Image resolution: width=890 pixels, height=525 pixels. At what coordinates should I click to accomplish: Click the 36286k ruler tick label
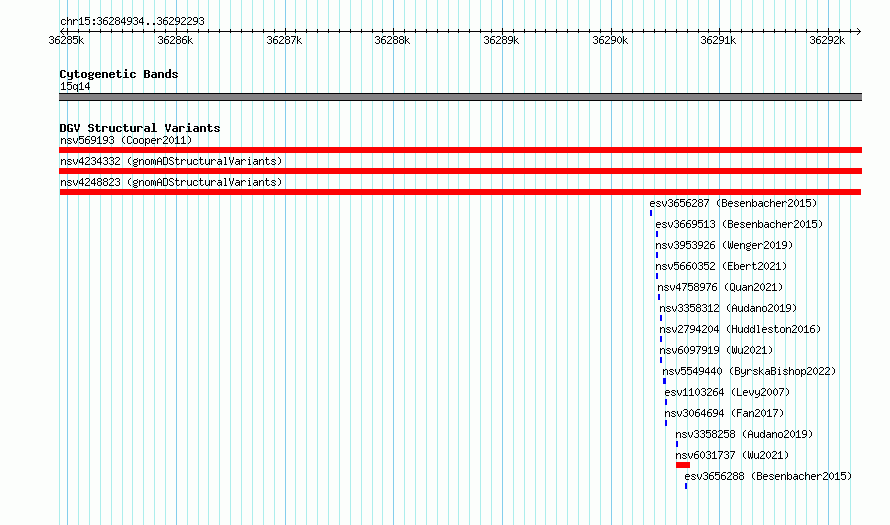[175, 40]
